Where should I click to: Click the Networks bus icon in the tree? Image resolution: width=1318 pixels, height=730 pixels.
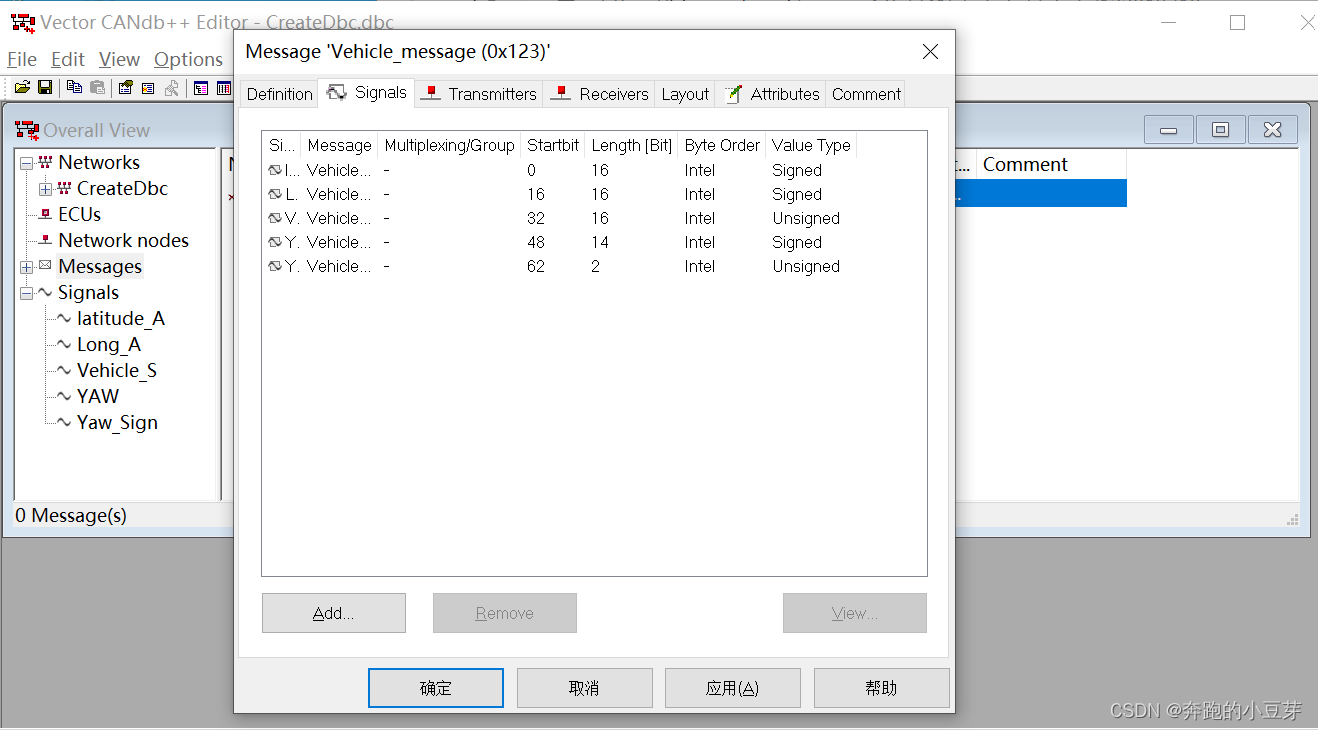pos(45,162)
